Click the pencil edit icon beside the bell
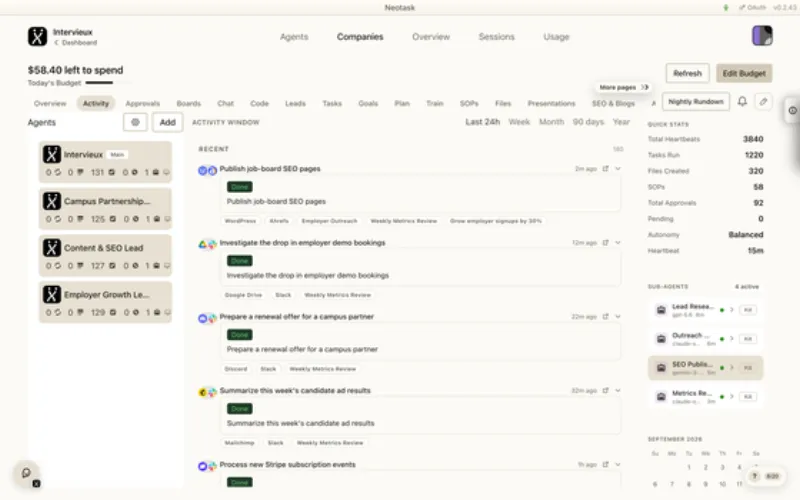800x500 pixels. (763, 102)
